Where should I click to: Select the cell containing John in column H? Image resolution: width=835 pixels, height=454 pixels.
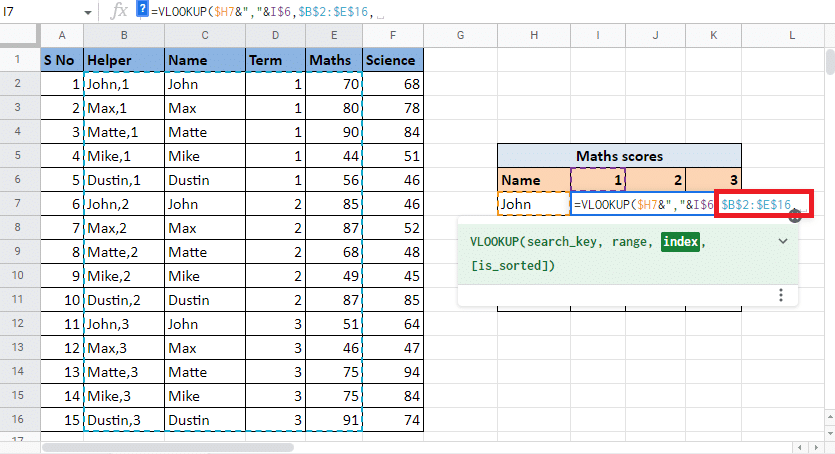coord(533,204)
